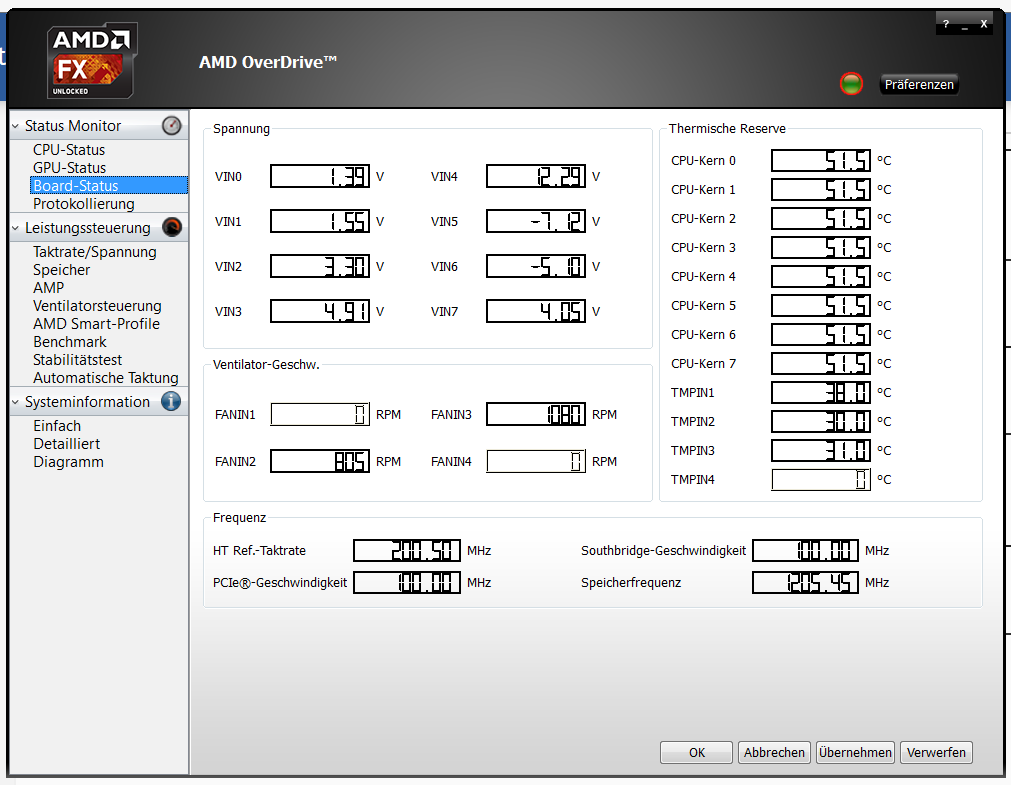The height and width of the screenshot is (785, 1011).
Task: Click the VIN3 voltage readout
Action: click(320, 312)
